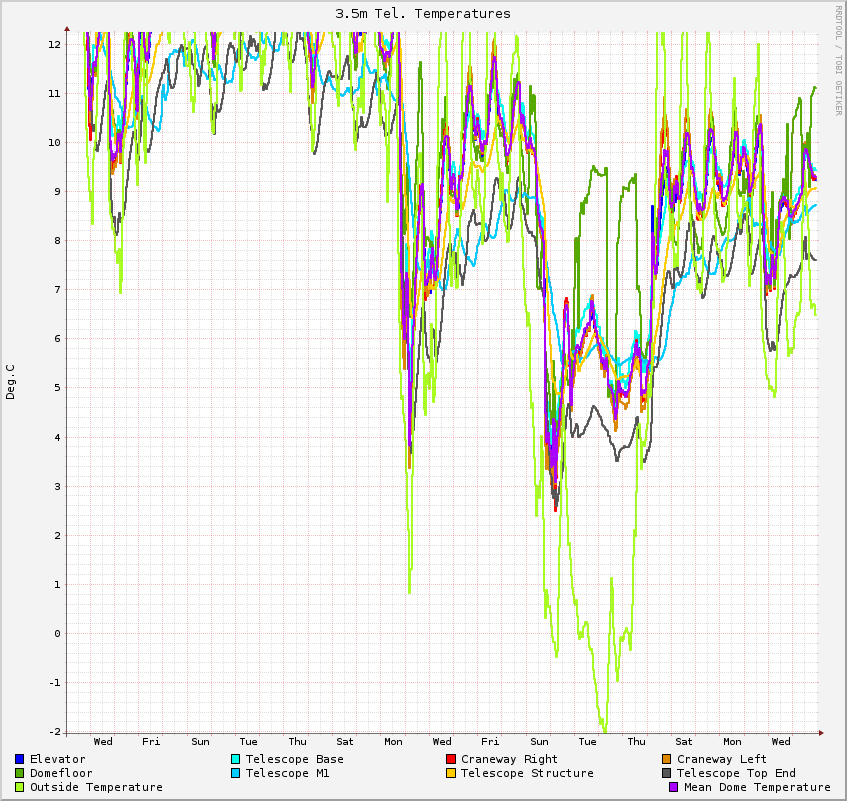Click the "Telescope Top End" legend label
847x801 pixels.
(736, 773)
